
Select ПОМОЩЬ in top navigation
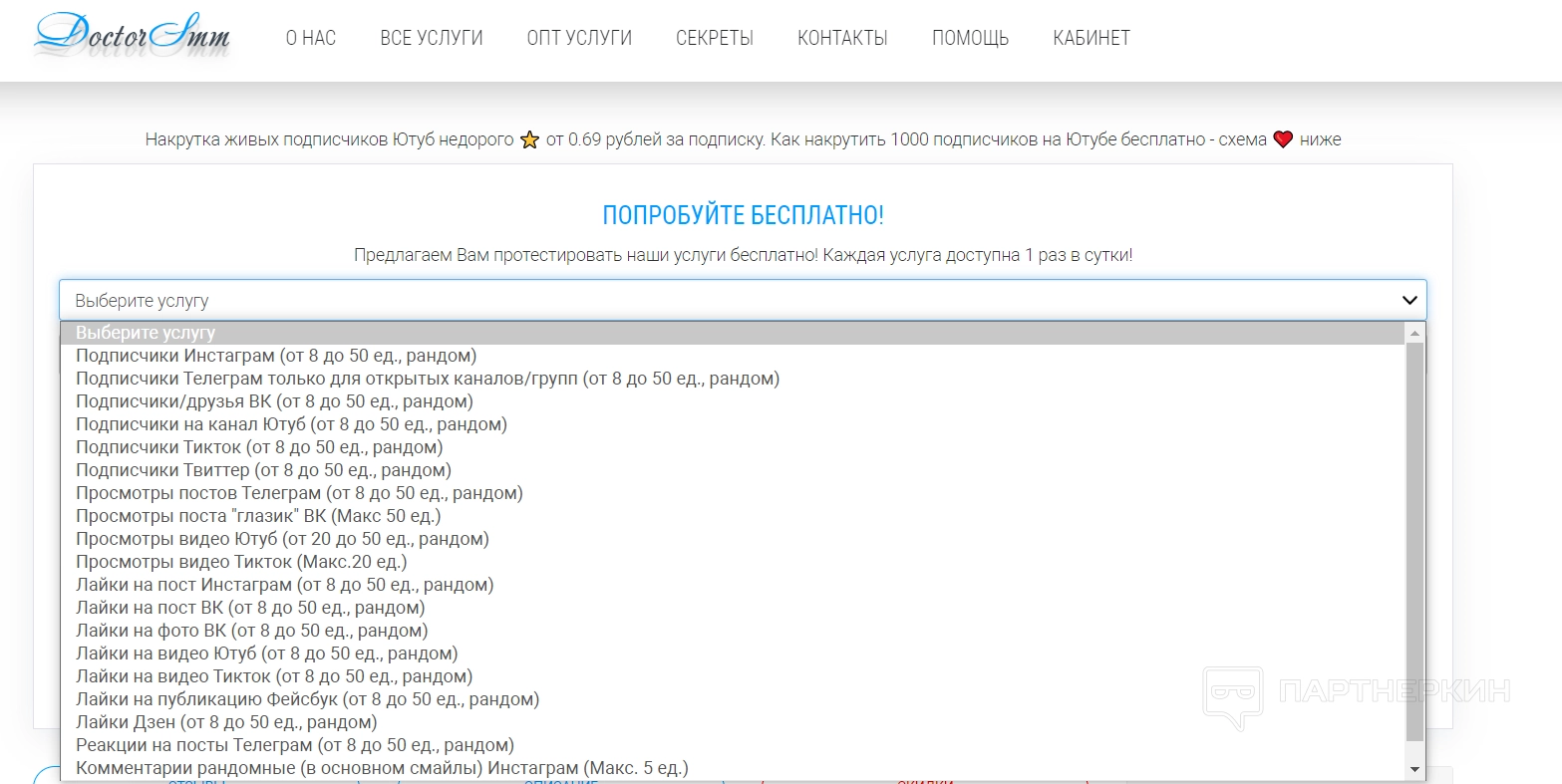pyautogui.click(x=970, y=39)
